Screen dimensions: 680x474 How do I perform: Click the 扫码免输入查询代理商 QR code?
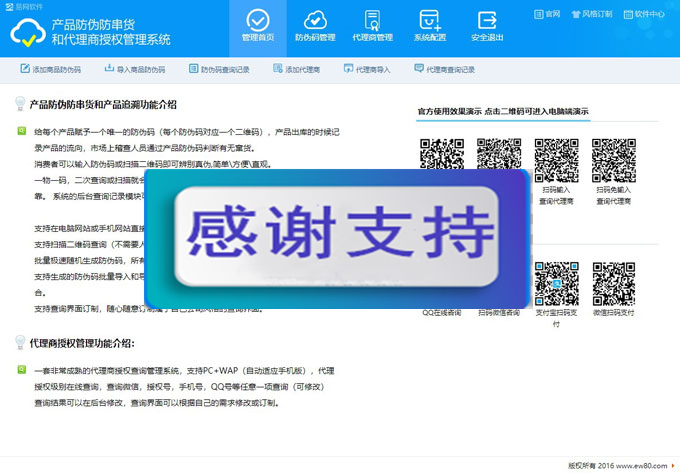[614, 159]
